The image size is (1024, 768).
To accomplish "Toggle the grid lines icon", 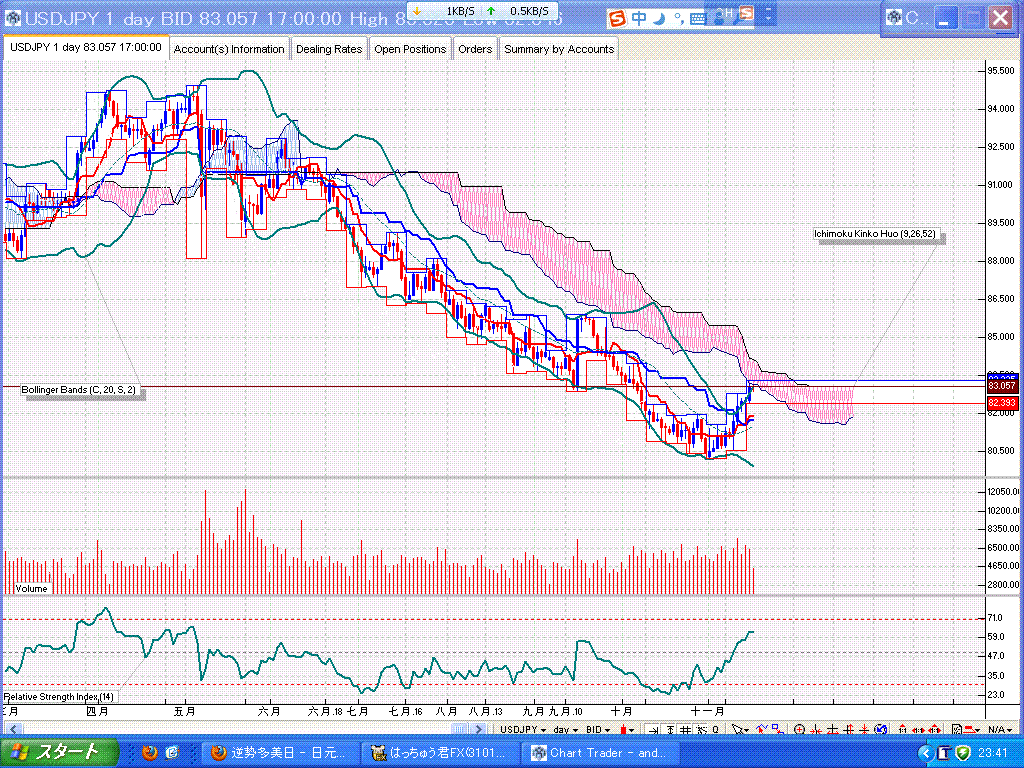I will 686,729.
